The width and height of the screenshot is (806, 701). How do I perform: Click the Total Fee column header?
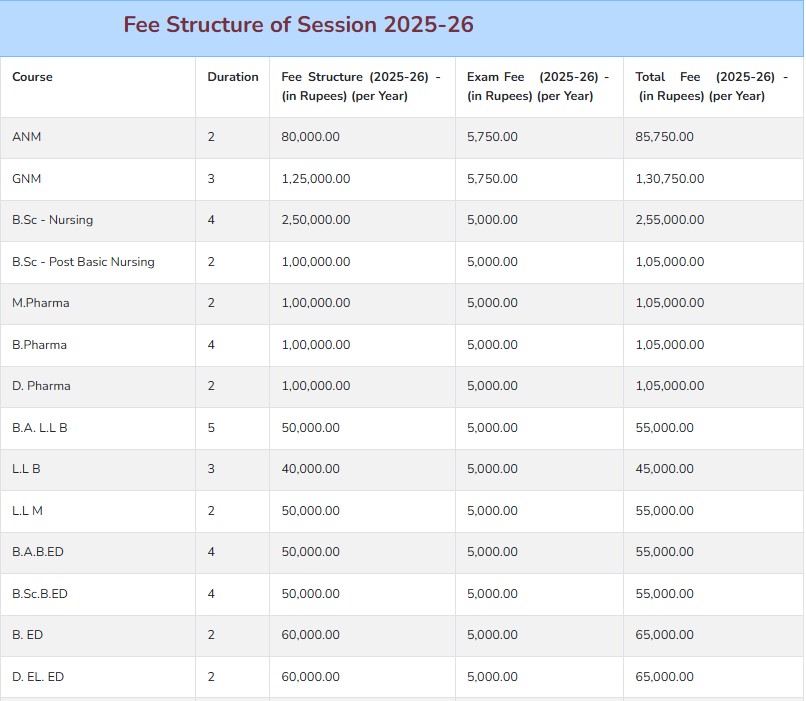(x=711, y=86)
